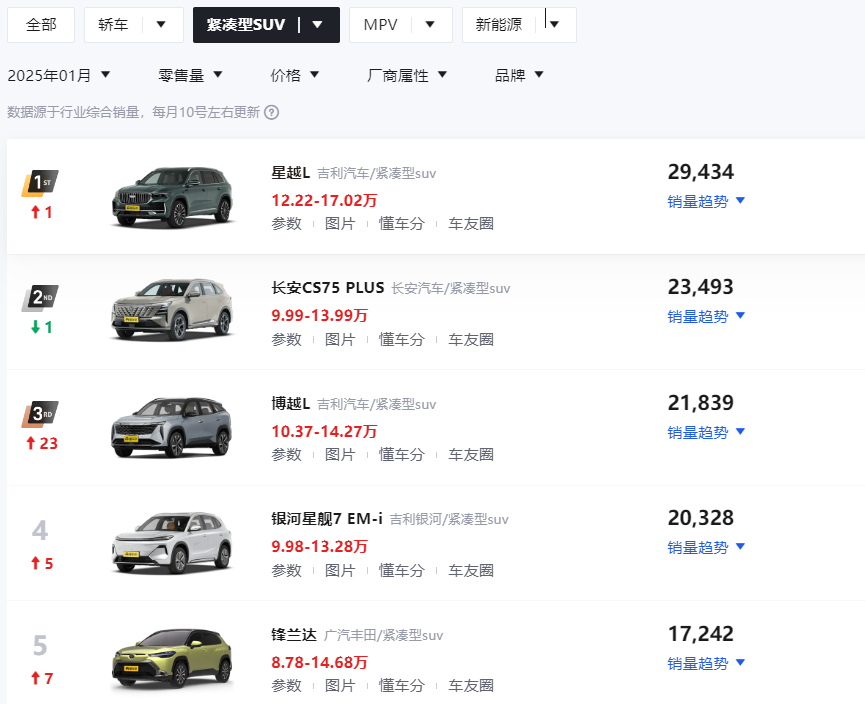
Task: Open 懂车分 for 锋兰达
Action: 402,686
